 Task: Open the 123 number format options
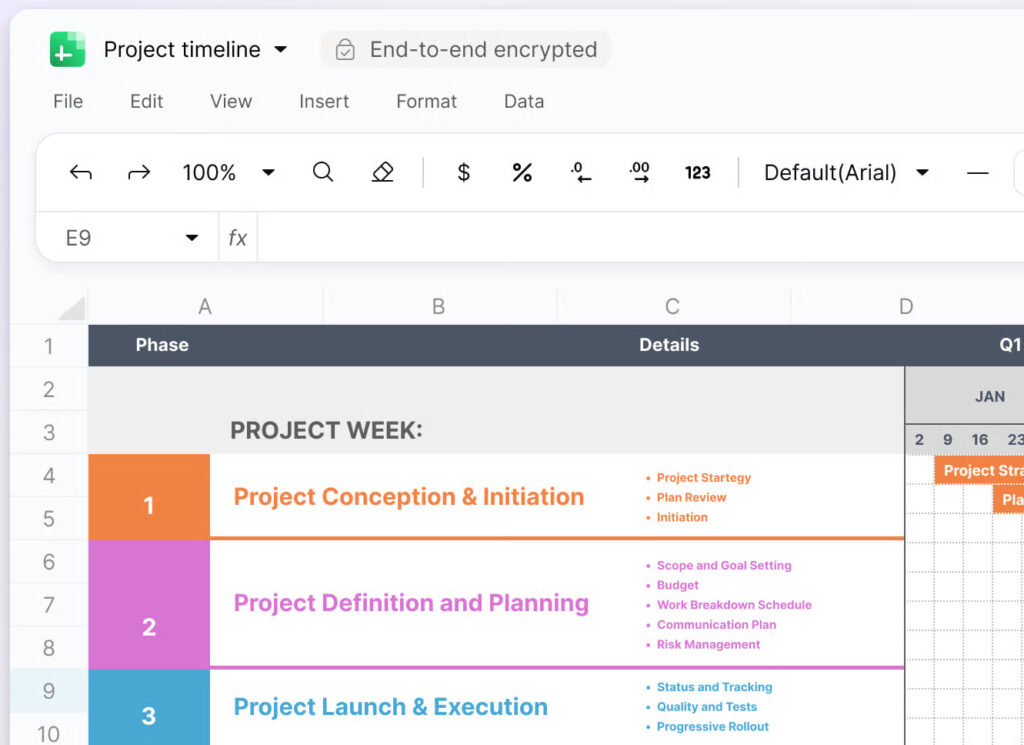[x=698, y=173]
